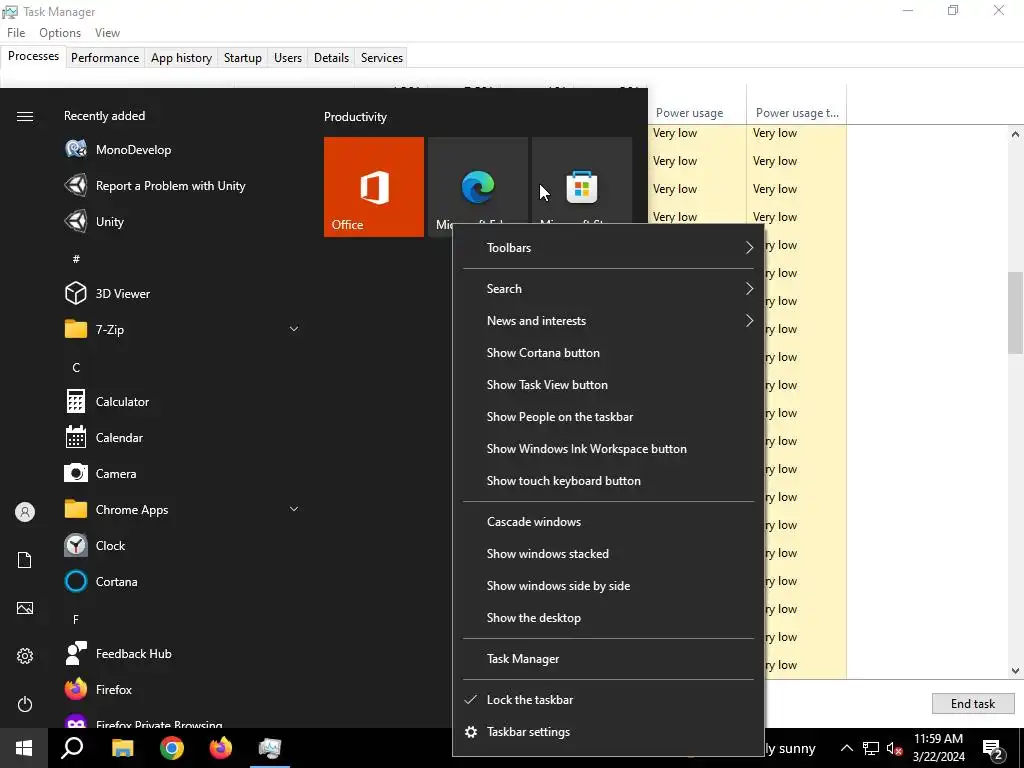Launch Cortana from the app list

pyautogui.click(x=183, y=581)
